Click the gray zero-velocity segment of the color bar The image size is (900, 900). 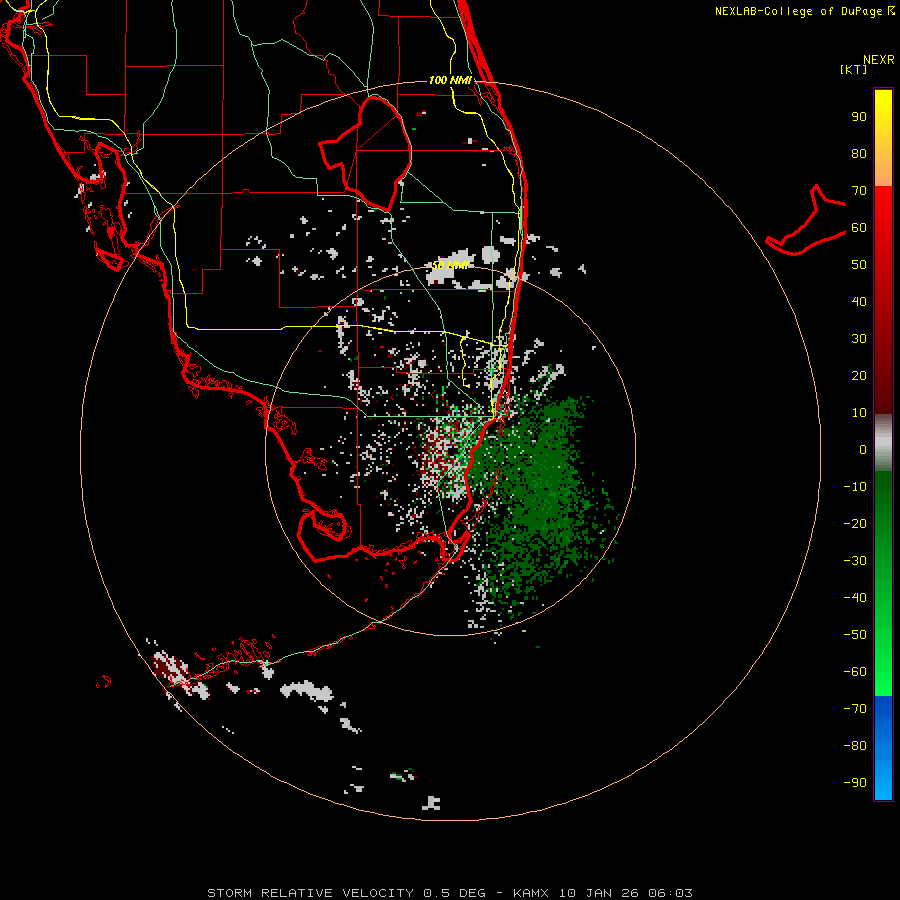coord(883,443)
